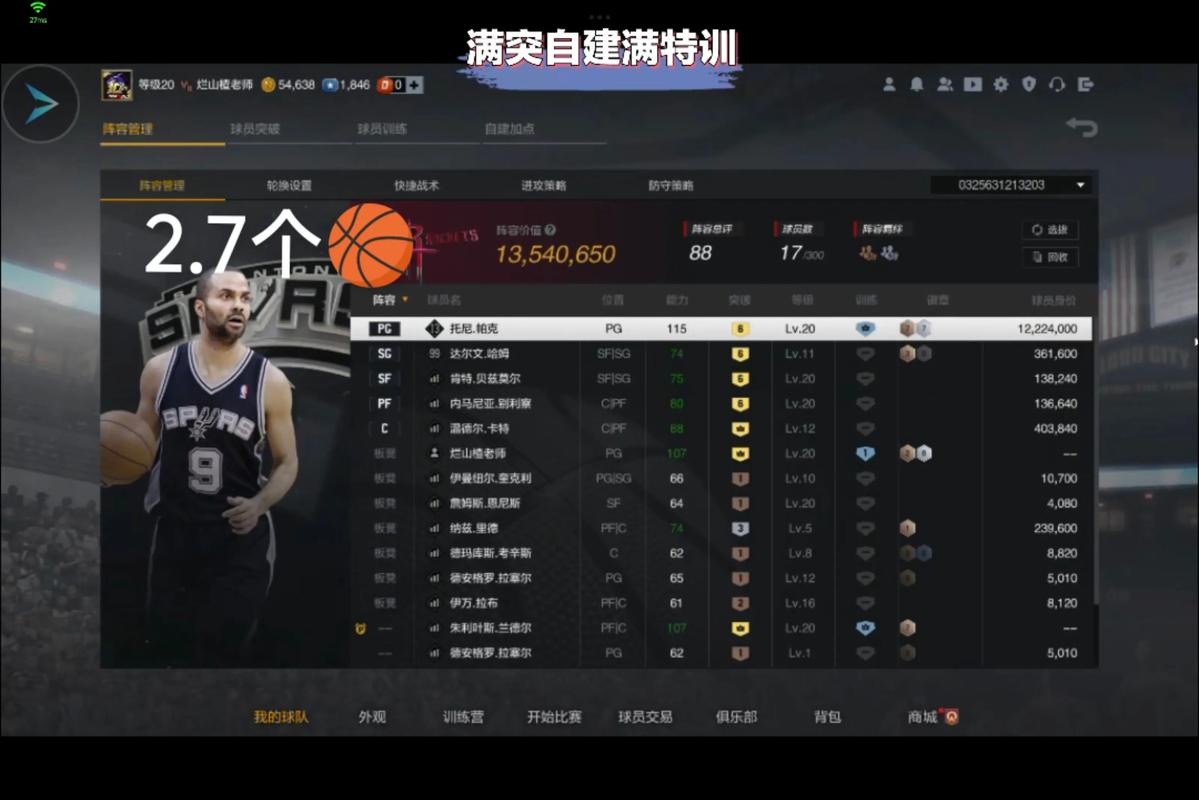Image resolution: width=1199 pixels, height=800 pixels.
Task: Click the 选拔 button
Action: coord(1049,230)
